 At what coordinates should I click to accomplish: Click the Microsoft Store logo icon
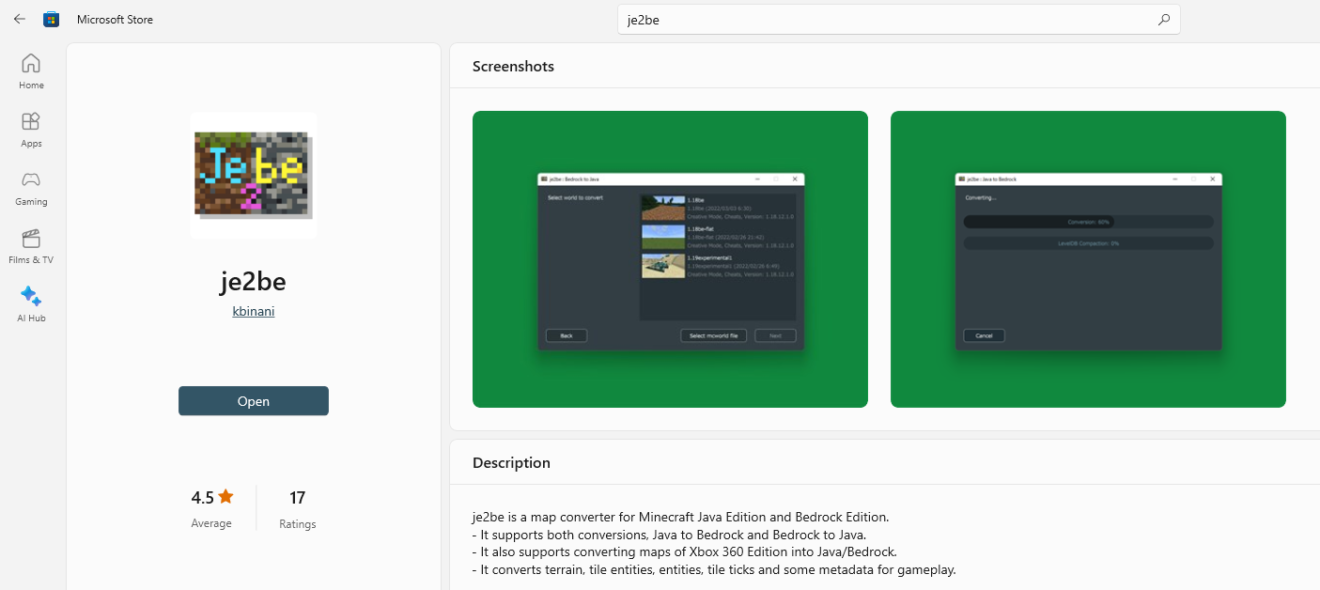(51, 19)
